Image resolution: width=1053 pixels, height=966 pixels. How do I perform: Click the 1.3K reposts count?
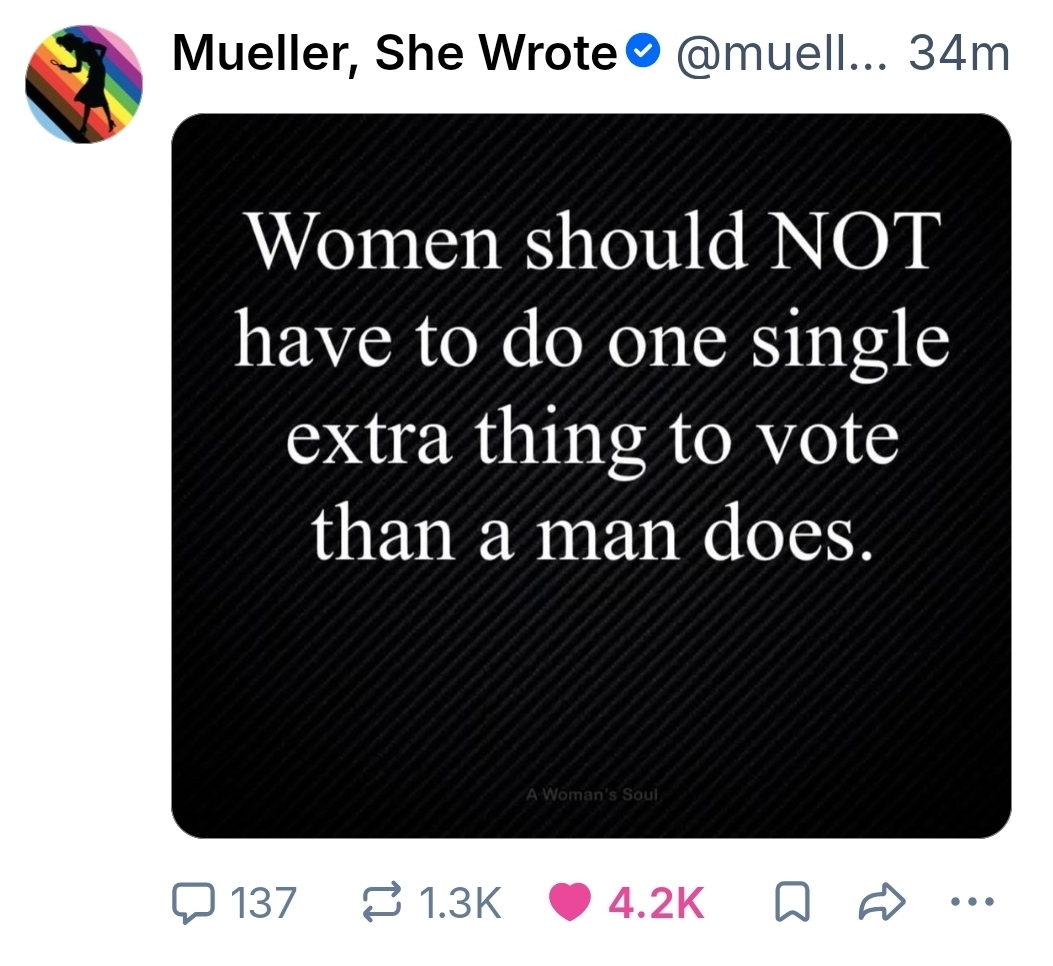pyautogui.click(x=461, y=902)
